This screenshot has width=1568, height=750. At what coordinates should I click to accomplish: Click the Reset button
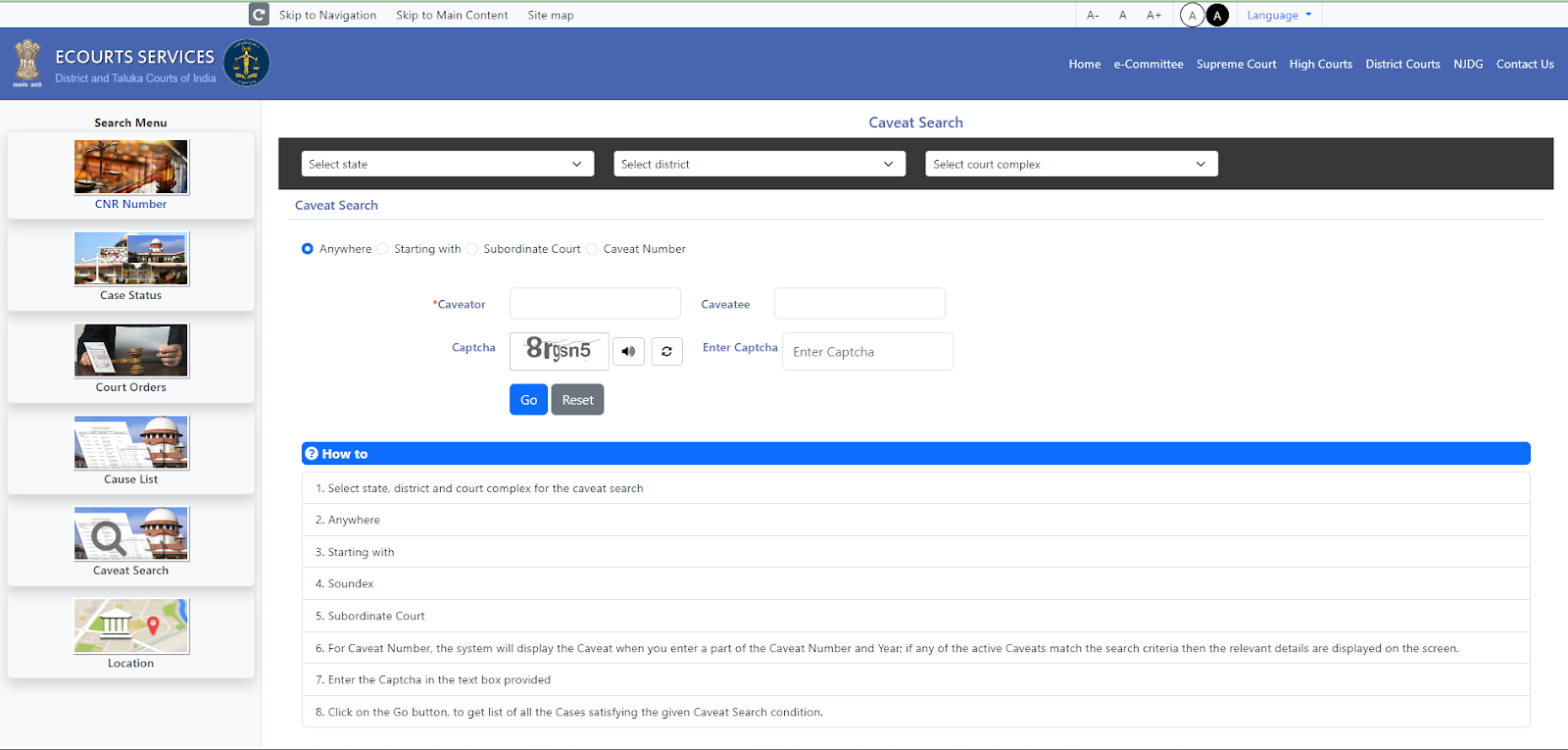[x=577, y=400]
